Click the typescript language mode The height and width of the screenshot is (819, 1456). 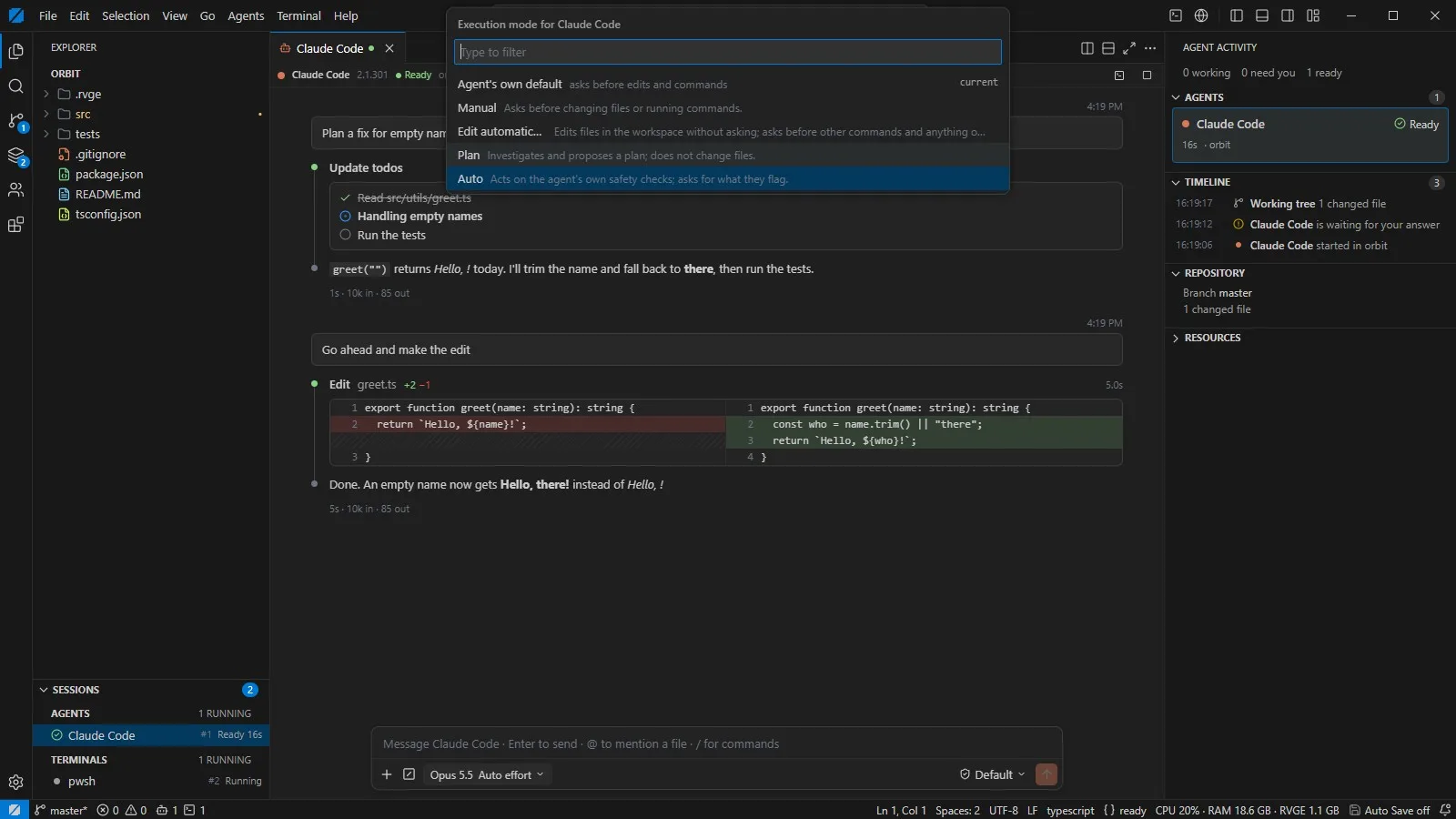pos(1070,810)
